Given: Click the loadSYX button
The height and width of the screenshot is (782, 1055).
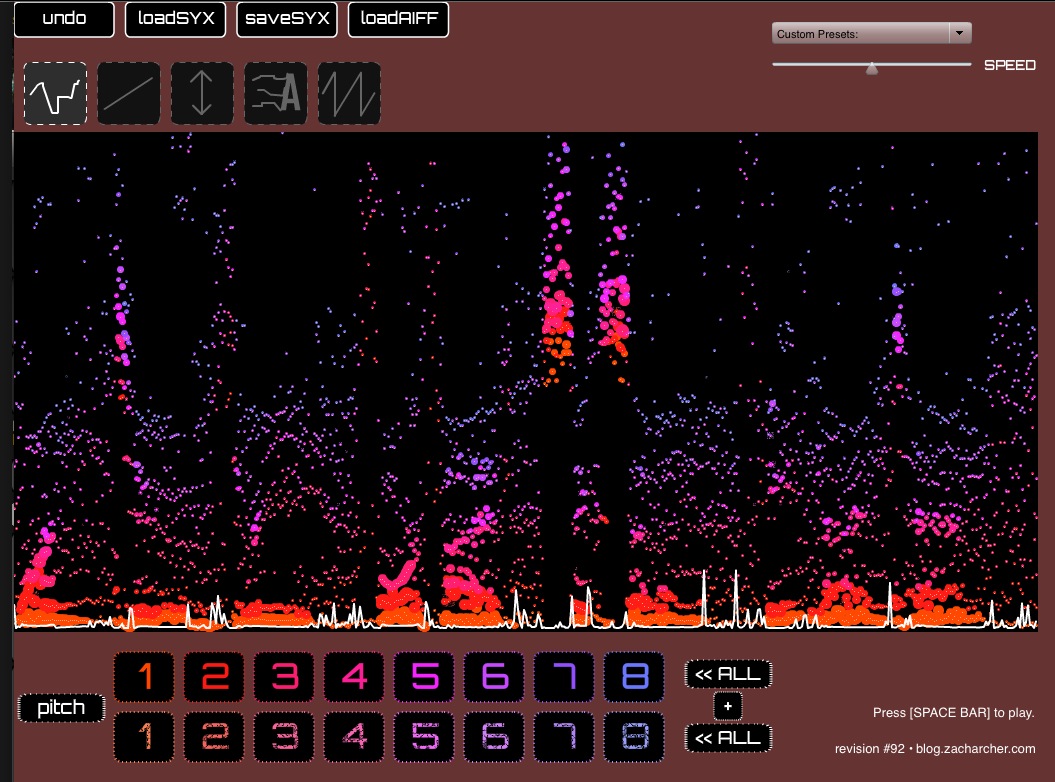Looking at the screenshot, I should click(x=176, y=19).
